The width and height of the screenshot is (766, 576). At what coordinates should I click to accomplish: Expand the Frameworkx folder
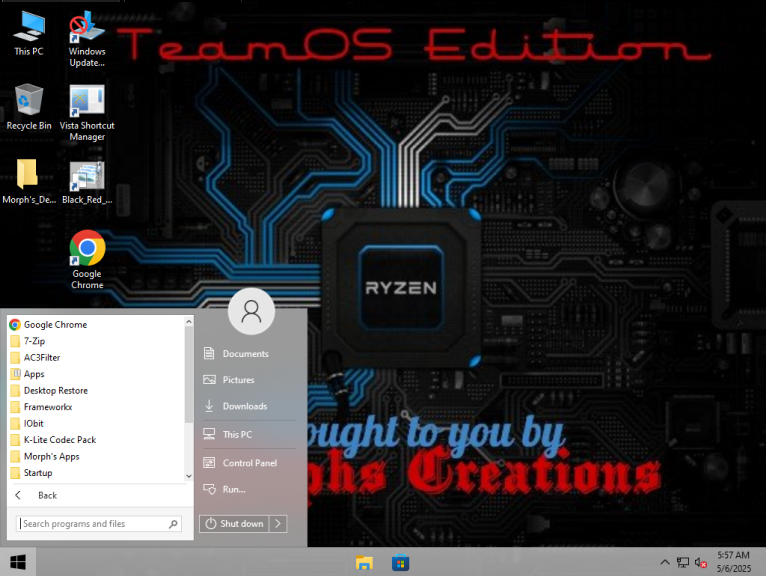click(x=97, y=407)
